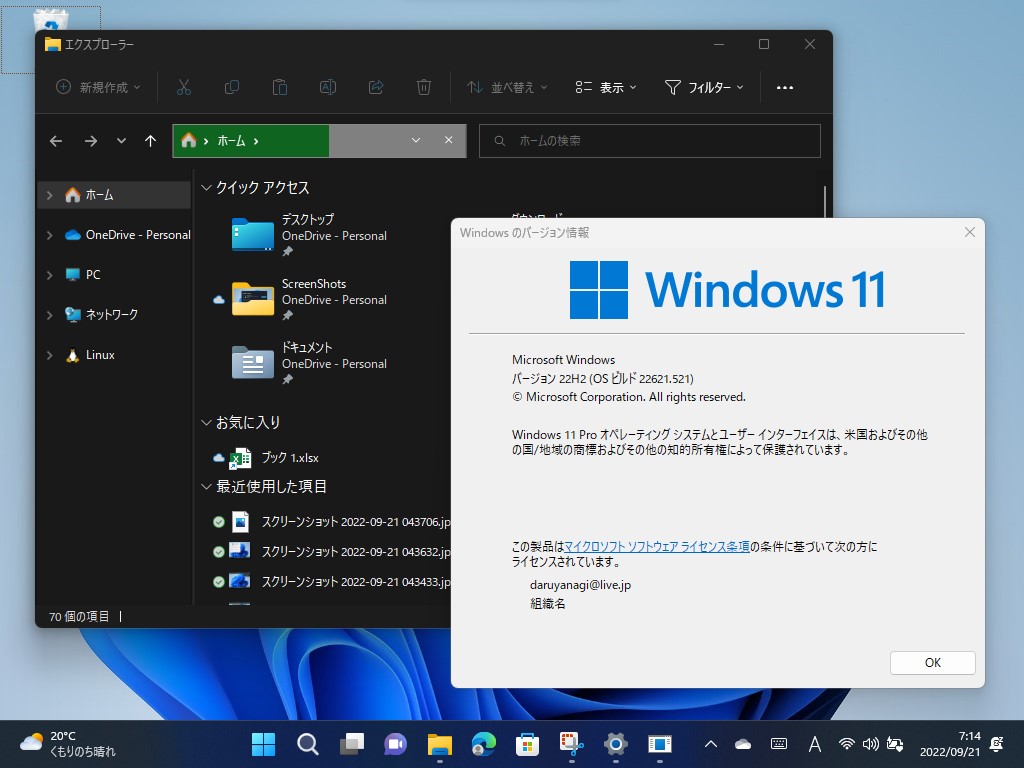Screen dimensions: 1024x768
Task: Select ホーム in the navigation pane
Action: coord(115,195)
